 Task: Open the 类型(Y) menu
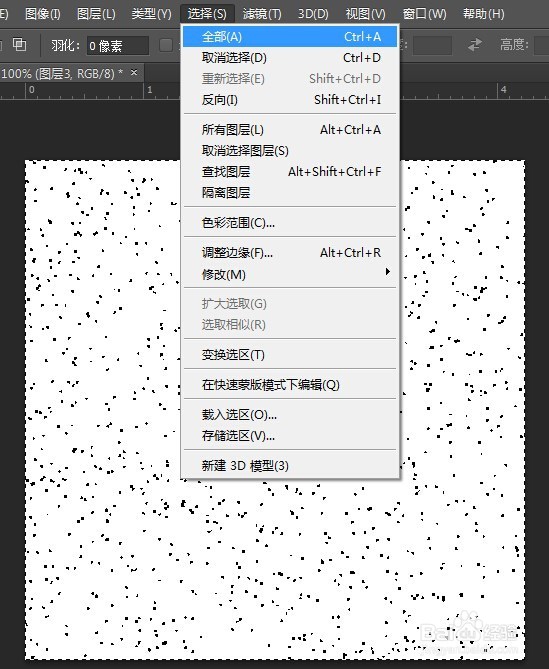[x=151, y=14]
